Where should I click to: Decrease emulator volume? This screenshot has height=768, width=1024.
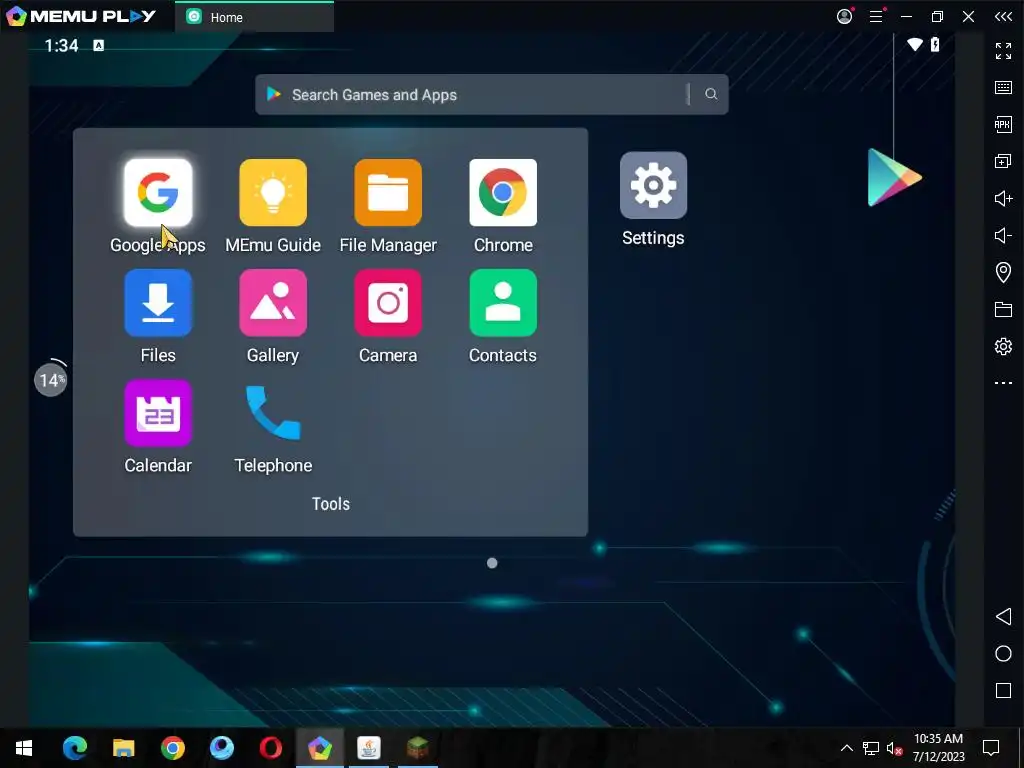point(1003,235)
